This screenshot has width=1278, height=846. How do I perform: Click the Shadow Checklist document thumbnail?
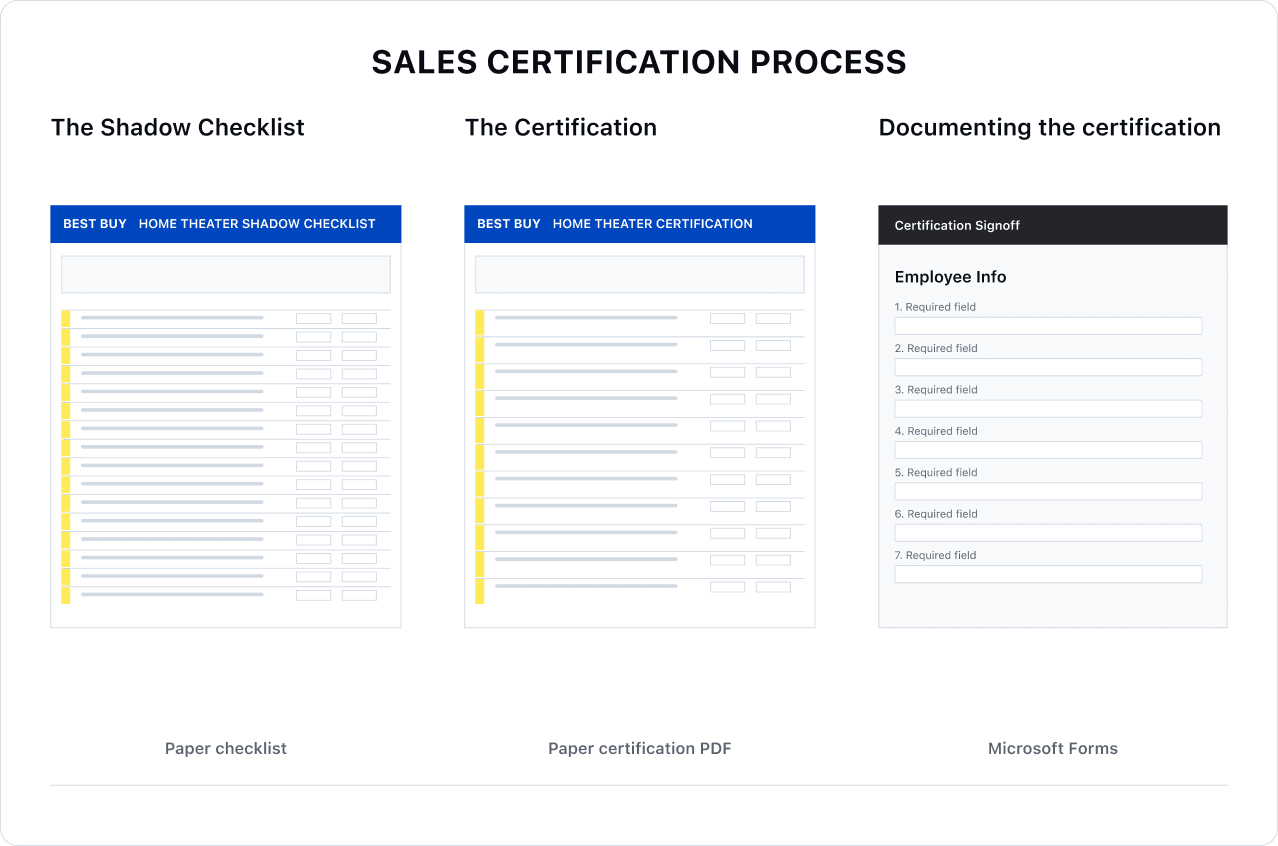coord(226,417)
